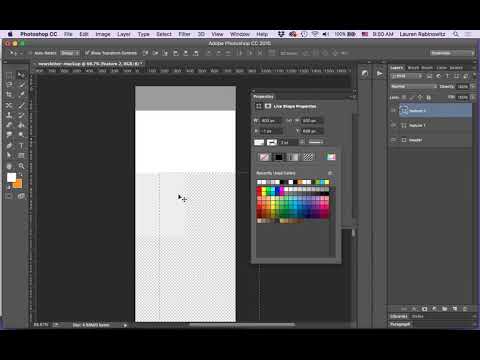This screenshot has height=360, width=480.
Task: Open Spotlight search in the menu bar
Action: pos(456,34)
